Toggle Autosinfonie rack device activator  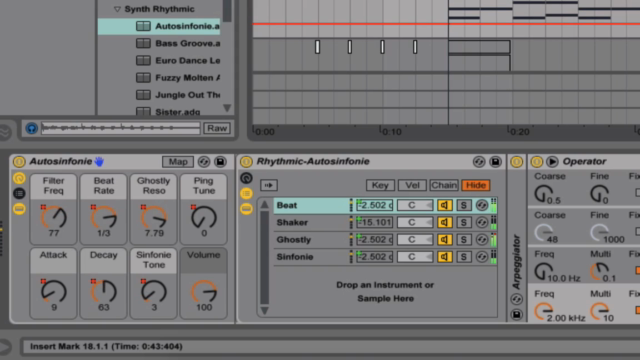19,162
